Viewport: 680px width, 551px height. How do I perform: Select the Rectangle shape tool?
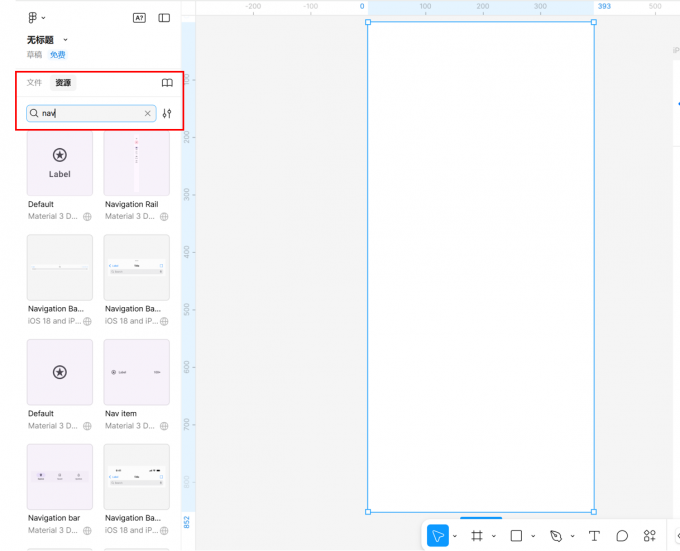[x=516, y=536]
